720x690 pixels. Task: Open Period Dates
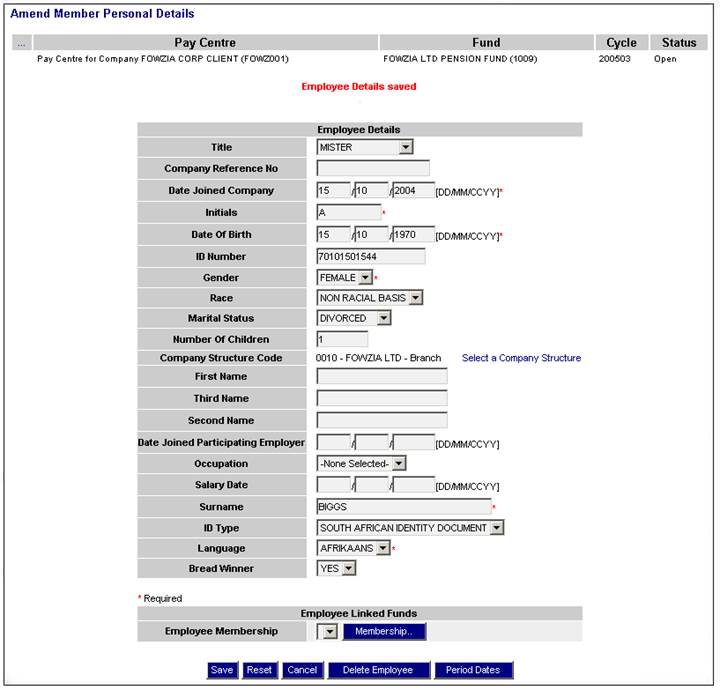[474, 670]
